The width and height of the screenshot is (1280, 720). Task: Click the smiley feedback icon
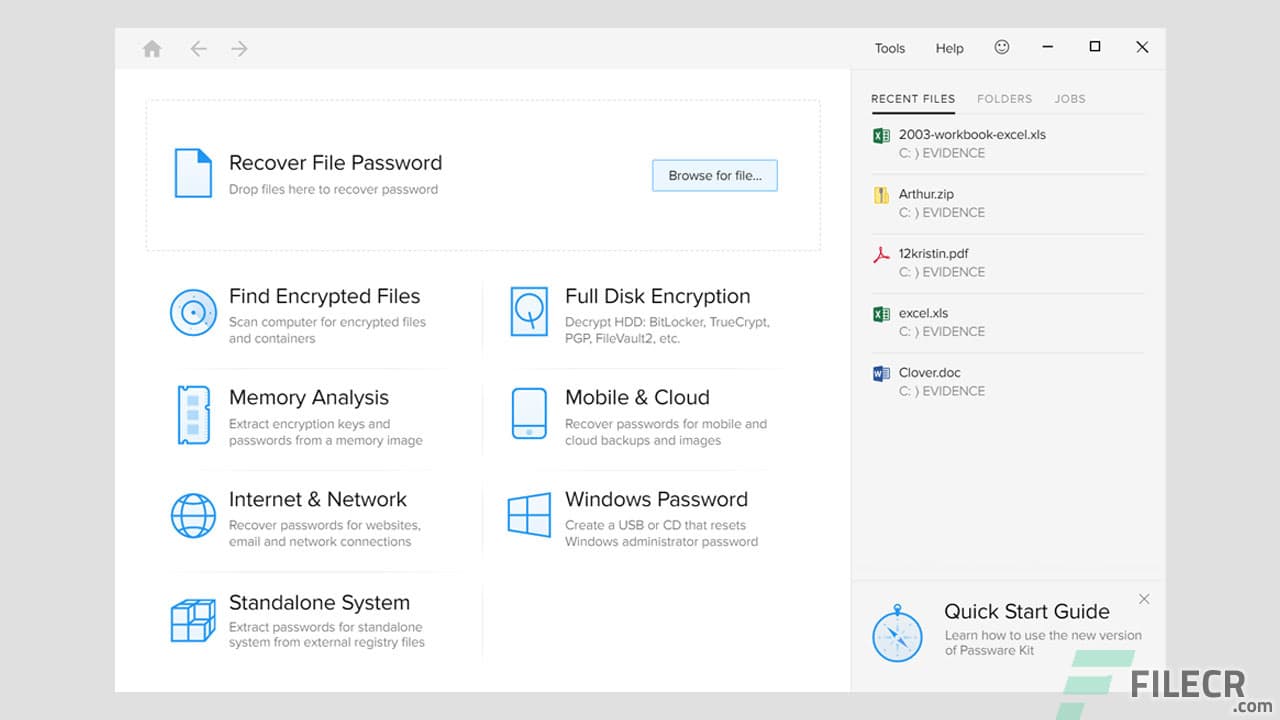point(1002,47)
